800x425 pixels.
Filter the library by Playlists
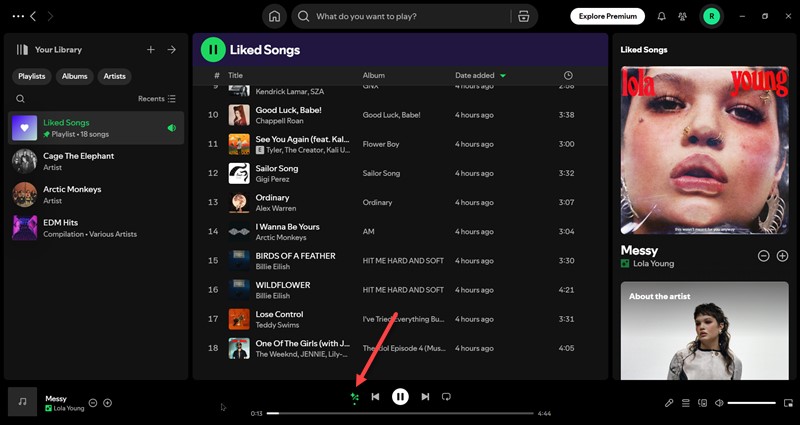pos(32,76)
